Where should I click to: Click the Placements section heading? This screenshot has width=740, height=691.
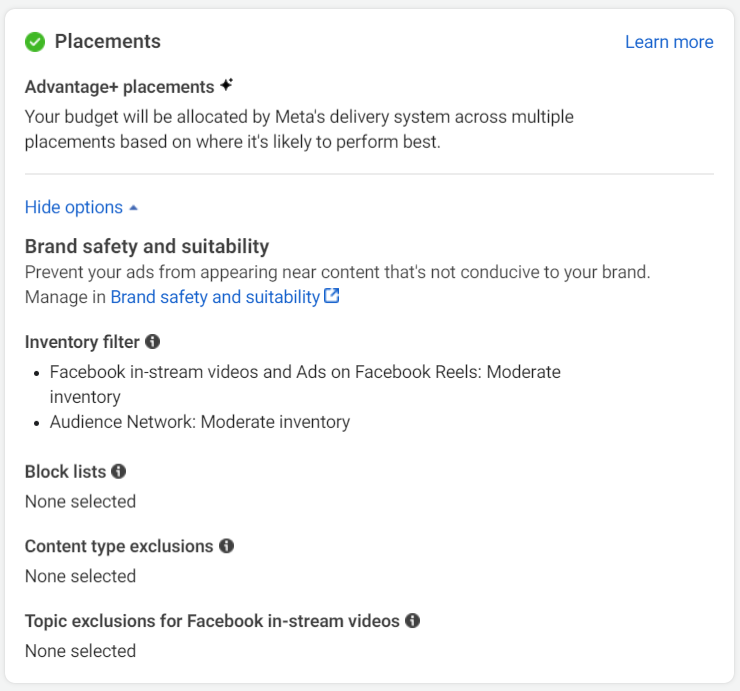(x=107, y=41)
